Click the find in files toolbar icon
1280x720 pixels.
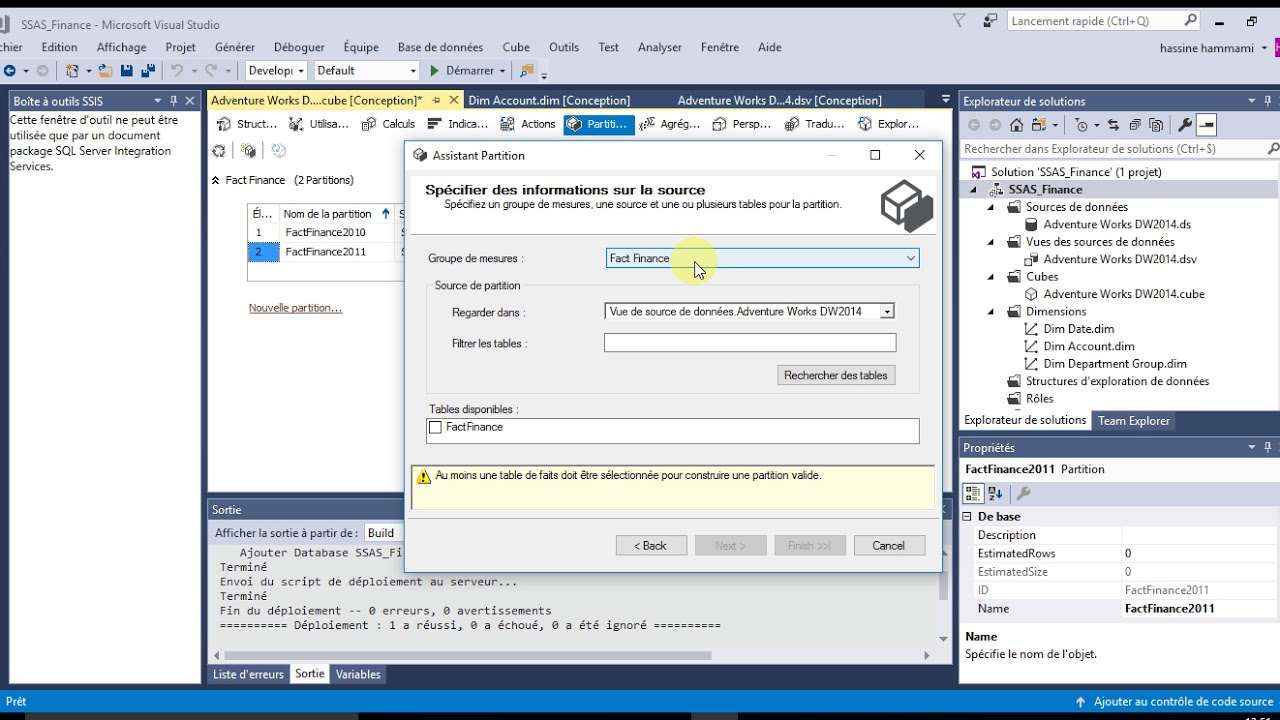(527, 71)
